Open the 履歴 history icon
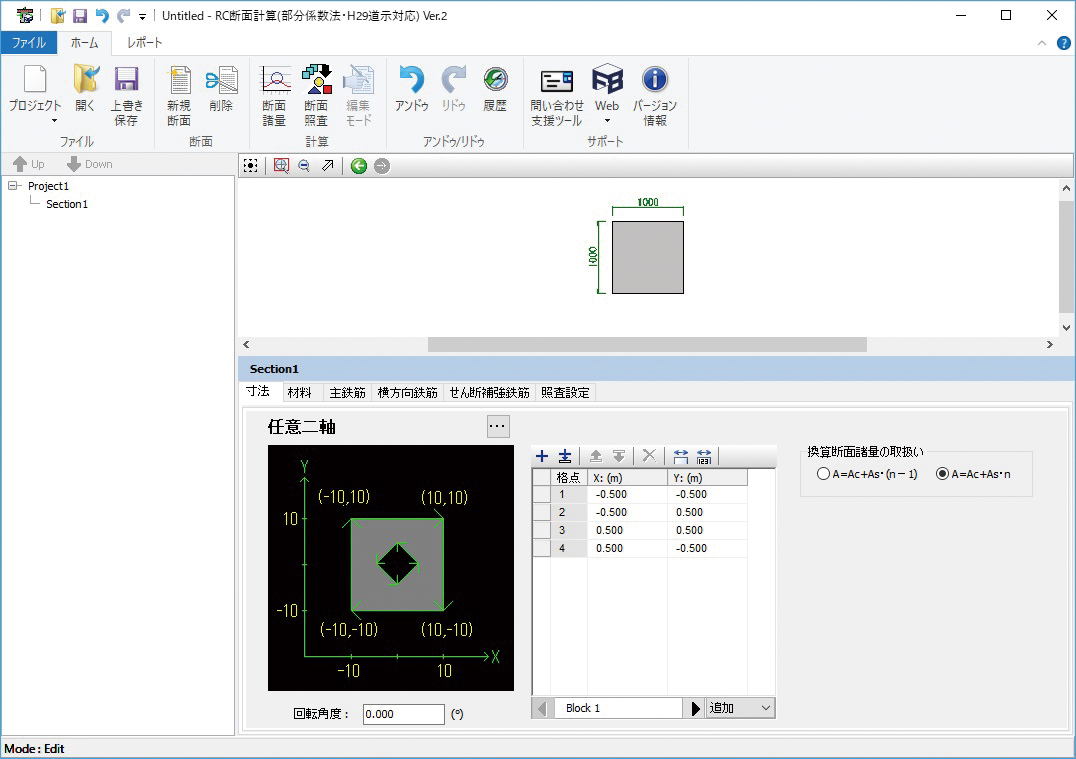 [495, 89]
